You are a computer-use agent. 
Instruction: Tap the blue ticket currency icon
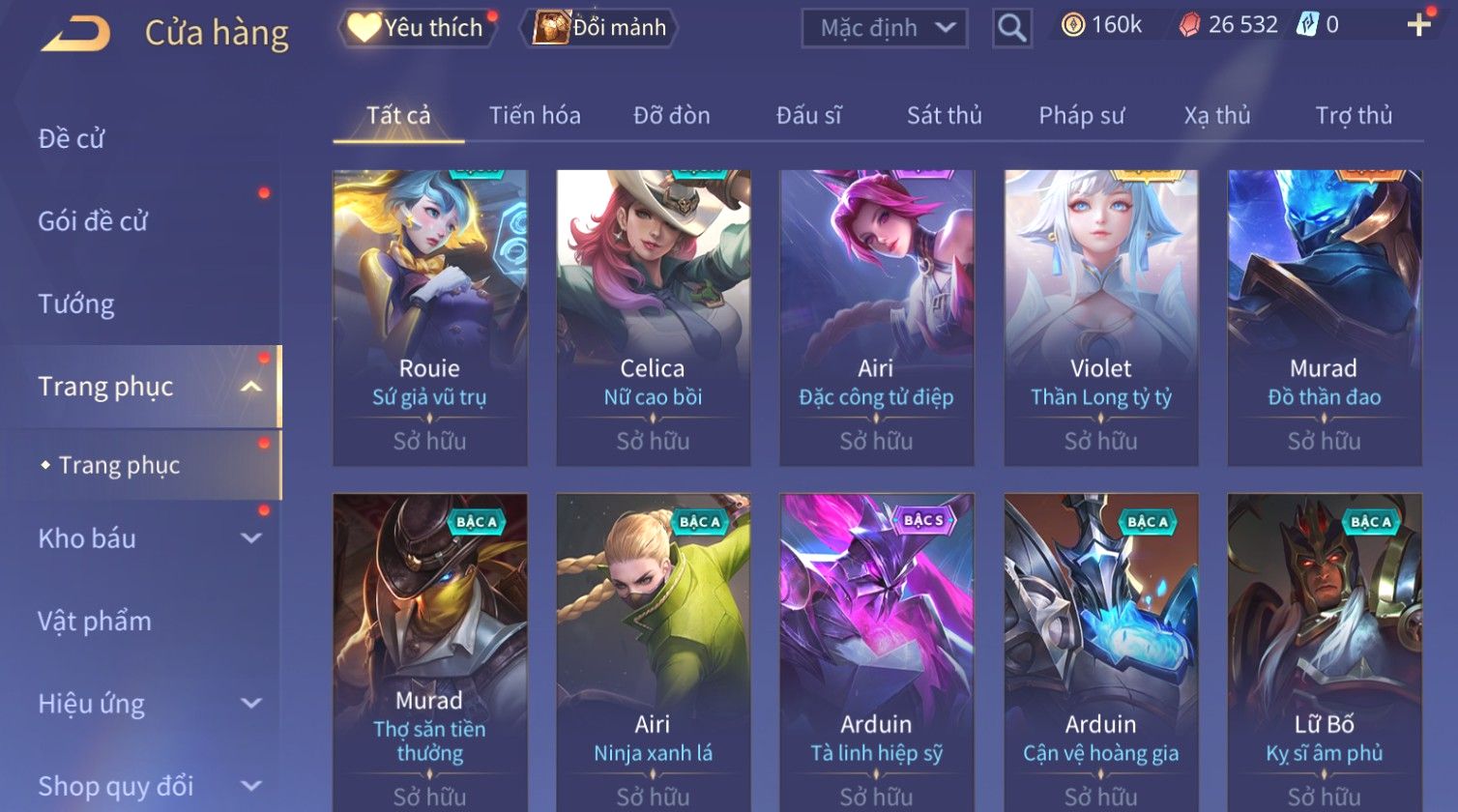tap(1307, 25)
